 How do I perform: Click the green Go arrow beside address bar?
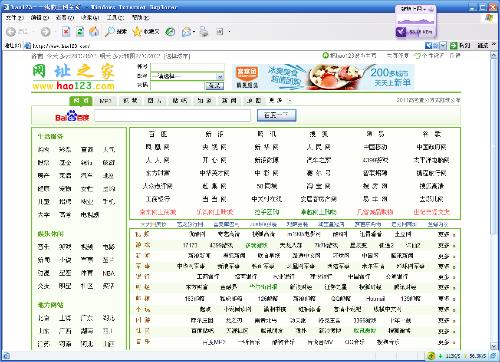click(x=453, y=45)
